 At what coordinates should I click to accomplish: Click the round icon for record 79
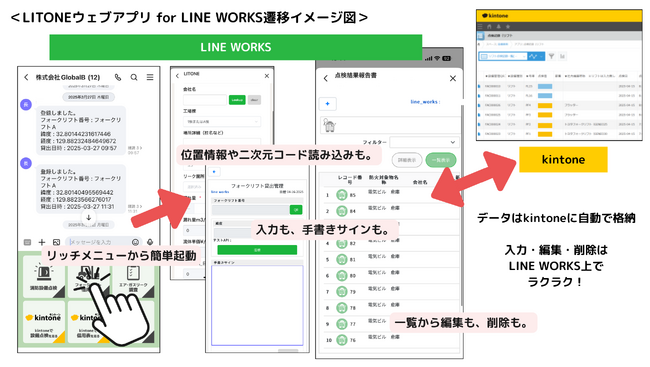(x=342, y=292)
